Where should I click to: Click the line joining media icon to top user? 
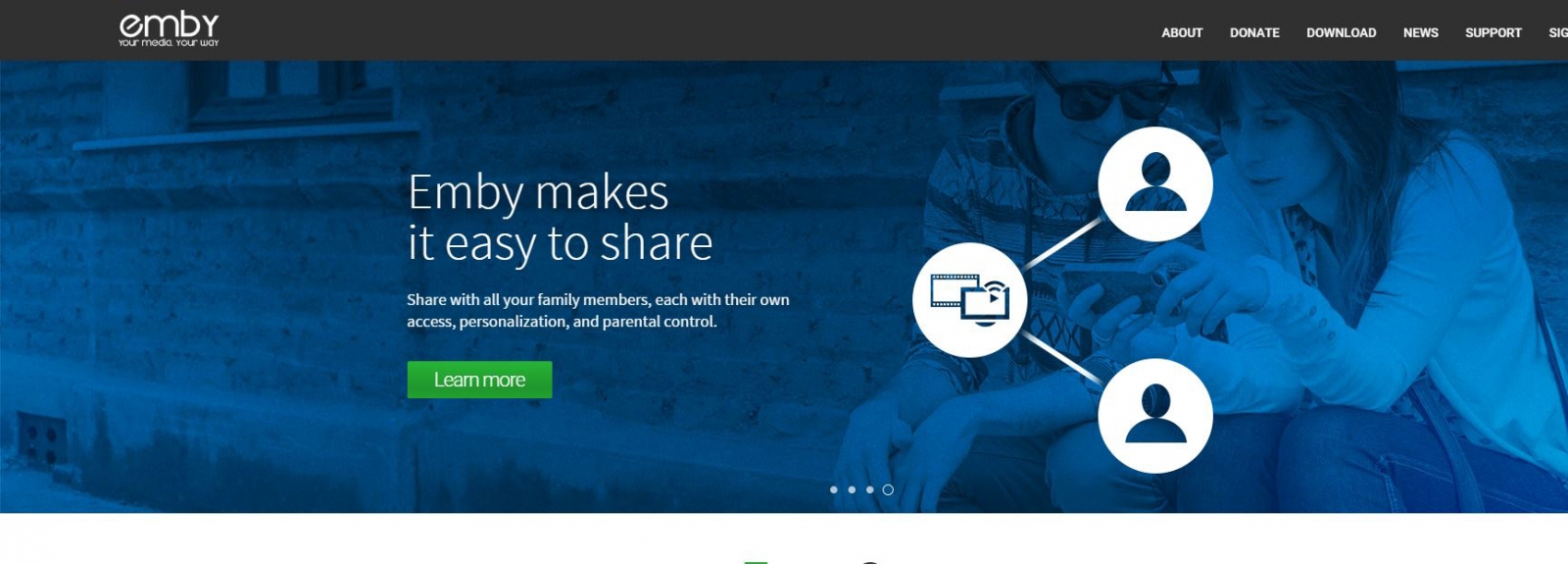tap(1062, 243)
